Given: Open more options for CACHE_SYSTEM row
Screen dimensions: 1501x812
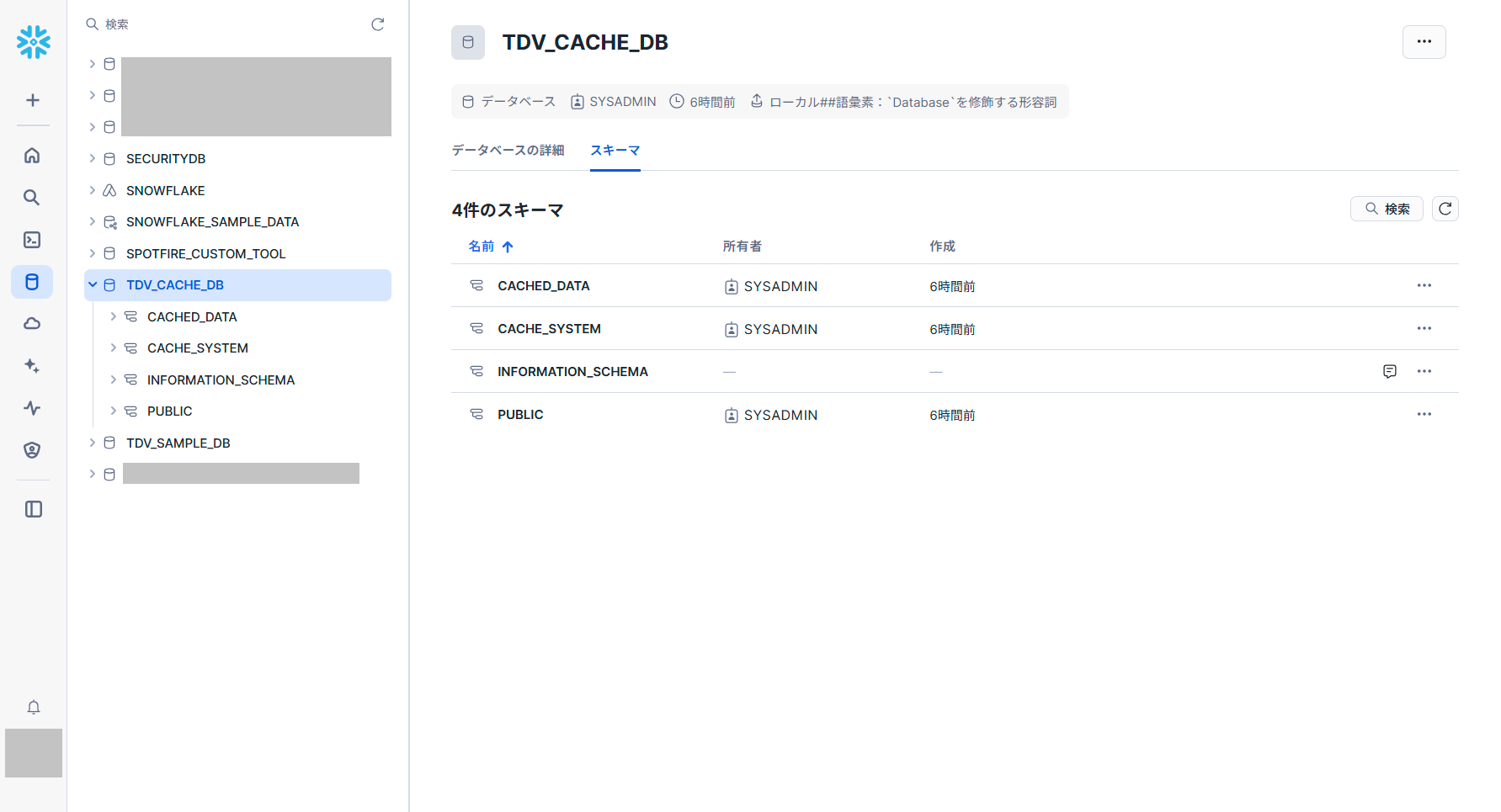Looking at the screenshot, I should point(1424,328).
